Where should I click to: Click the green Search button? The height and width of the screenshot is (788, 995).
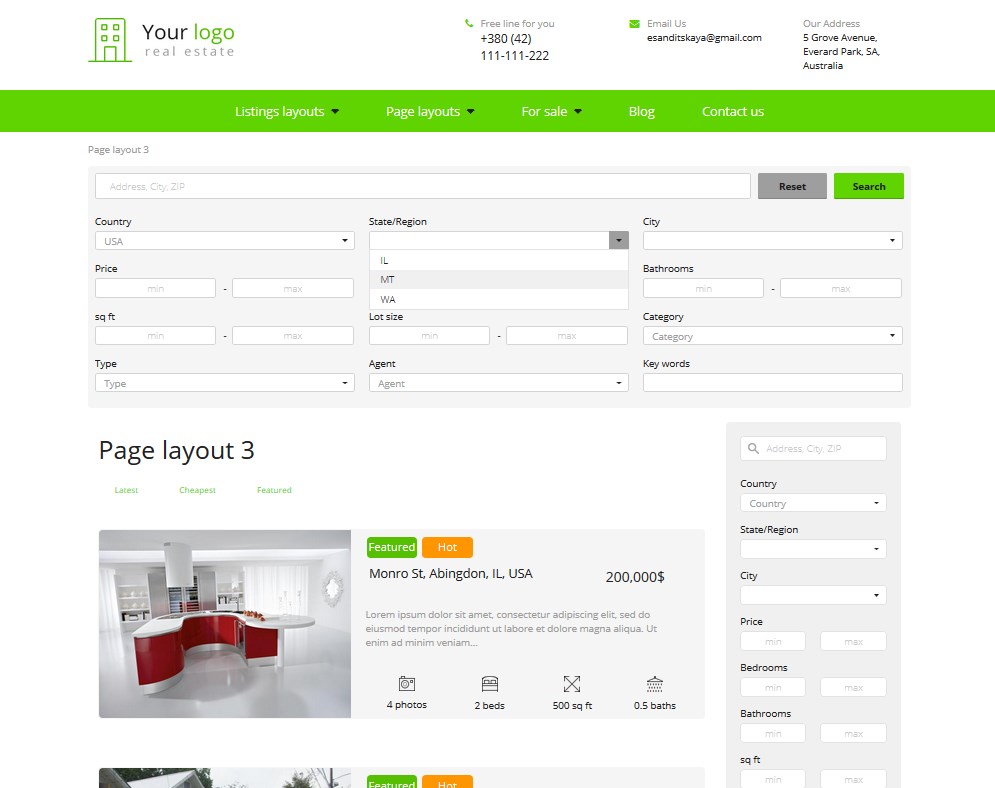pyautogui.click(x=869, y=186)
